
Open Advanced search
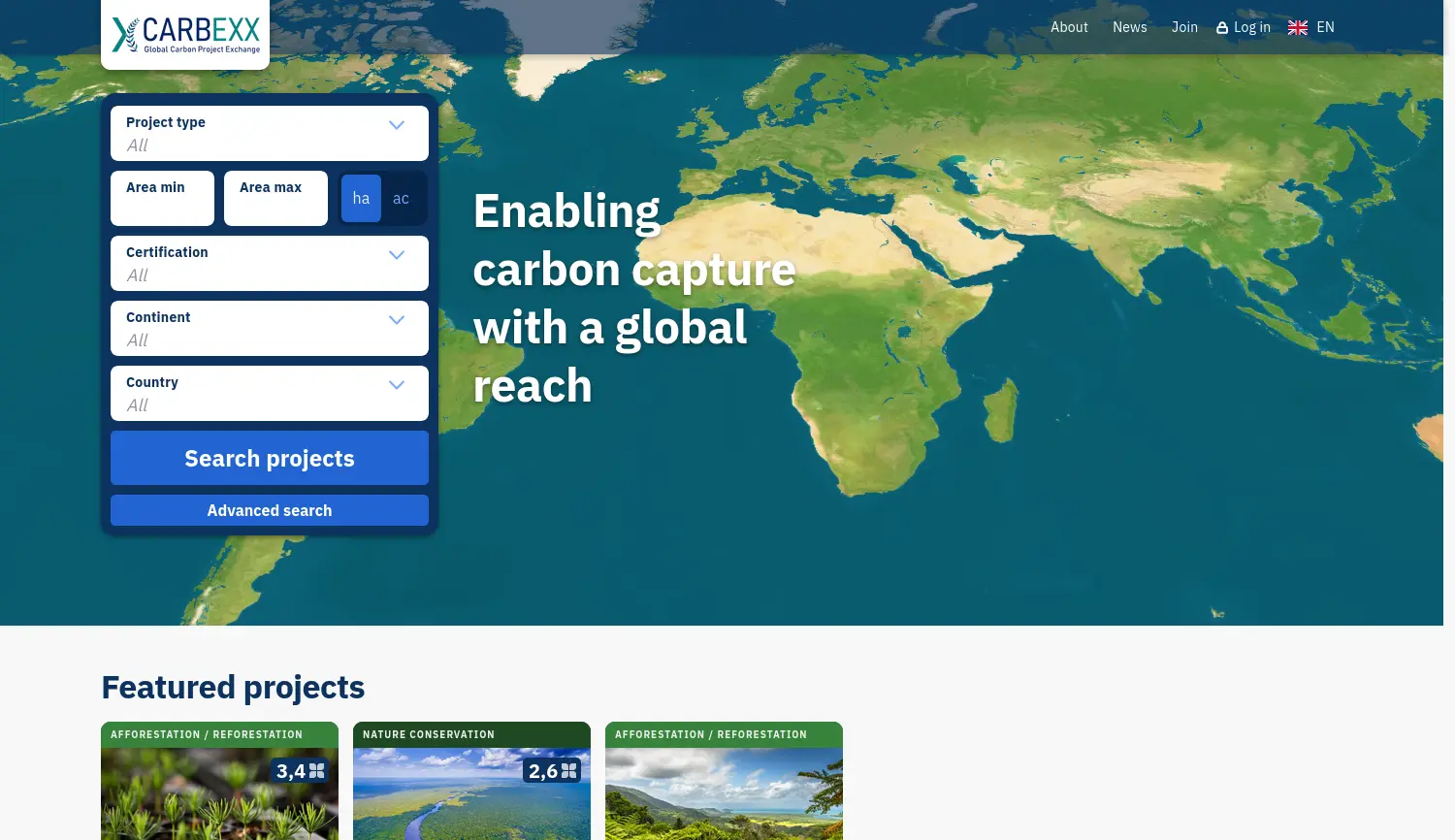[x=270, y=510]
